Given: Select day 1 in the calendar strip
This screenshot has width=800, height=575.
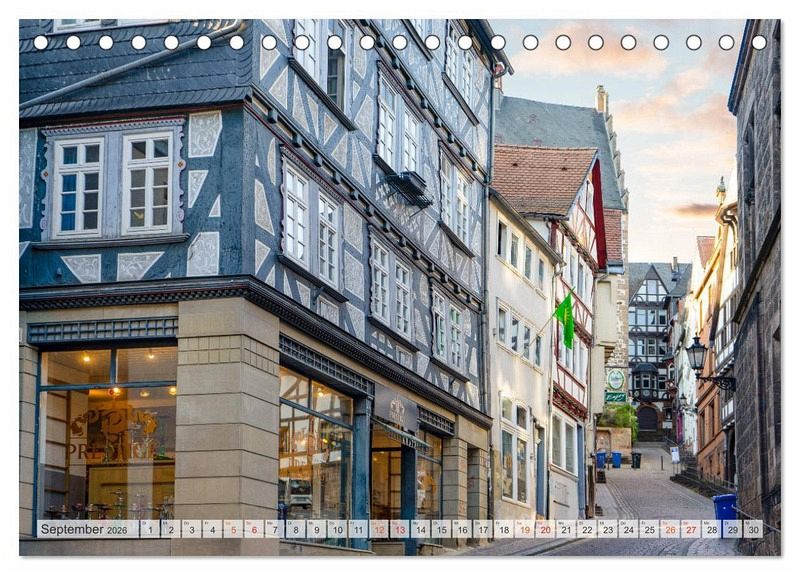Looking at the screenshot, I should [149, 529].
